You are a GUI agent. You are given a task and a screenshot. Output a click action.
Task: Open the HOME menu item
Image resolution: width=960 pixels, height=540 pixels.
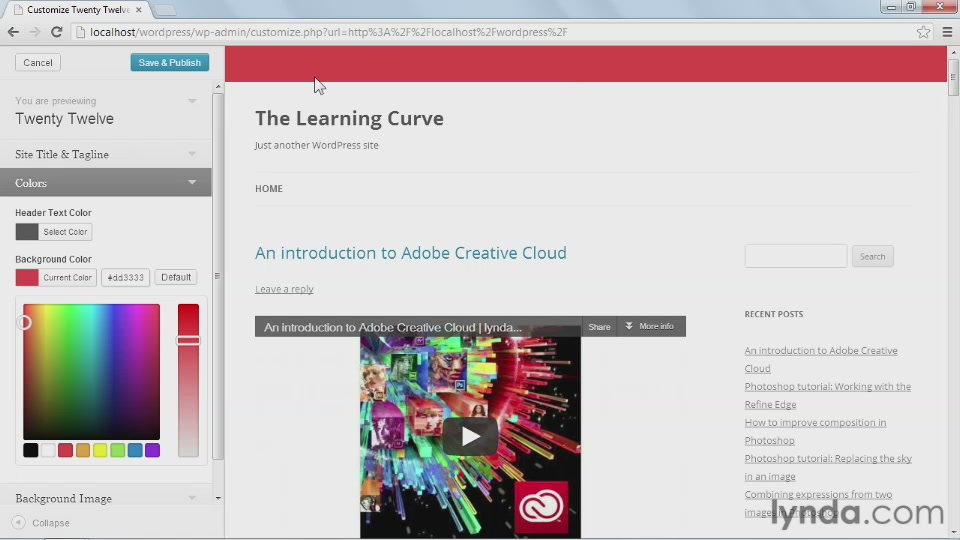[x=269, y=189]
